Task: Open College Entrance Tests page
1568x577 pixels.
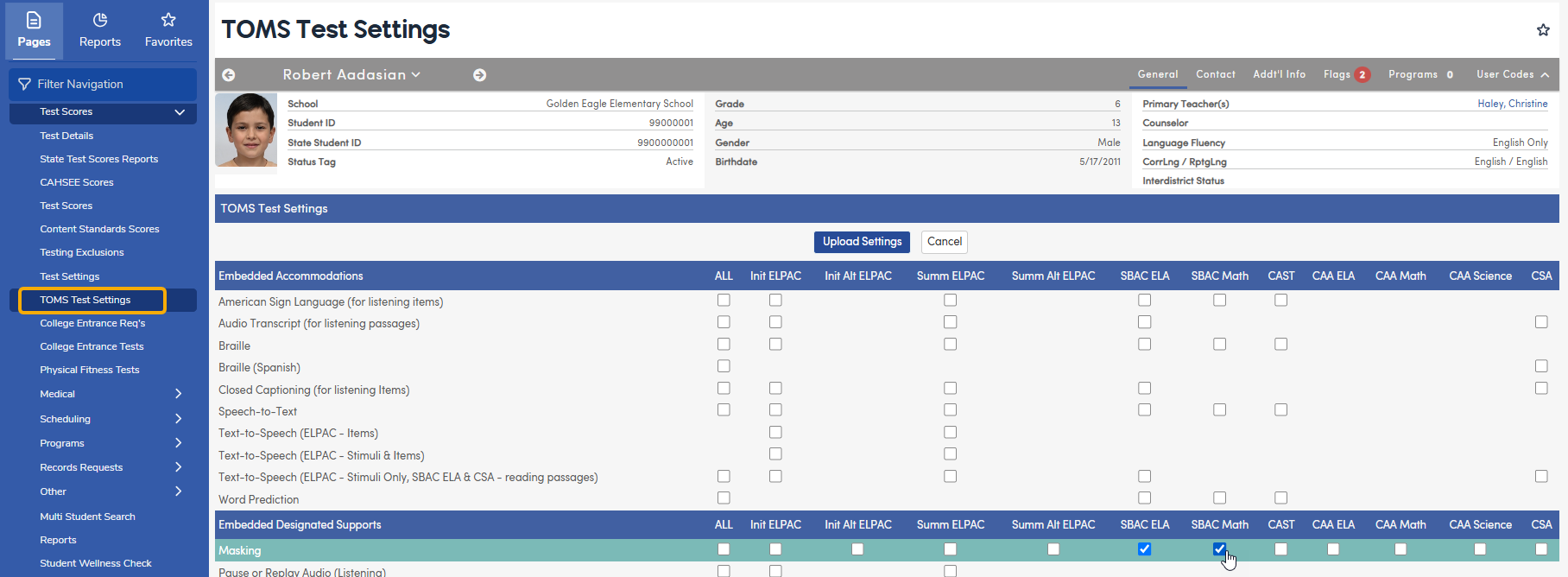Action: point(92,346)
